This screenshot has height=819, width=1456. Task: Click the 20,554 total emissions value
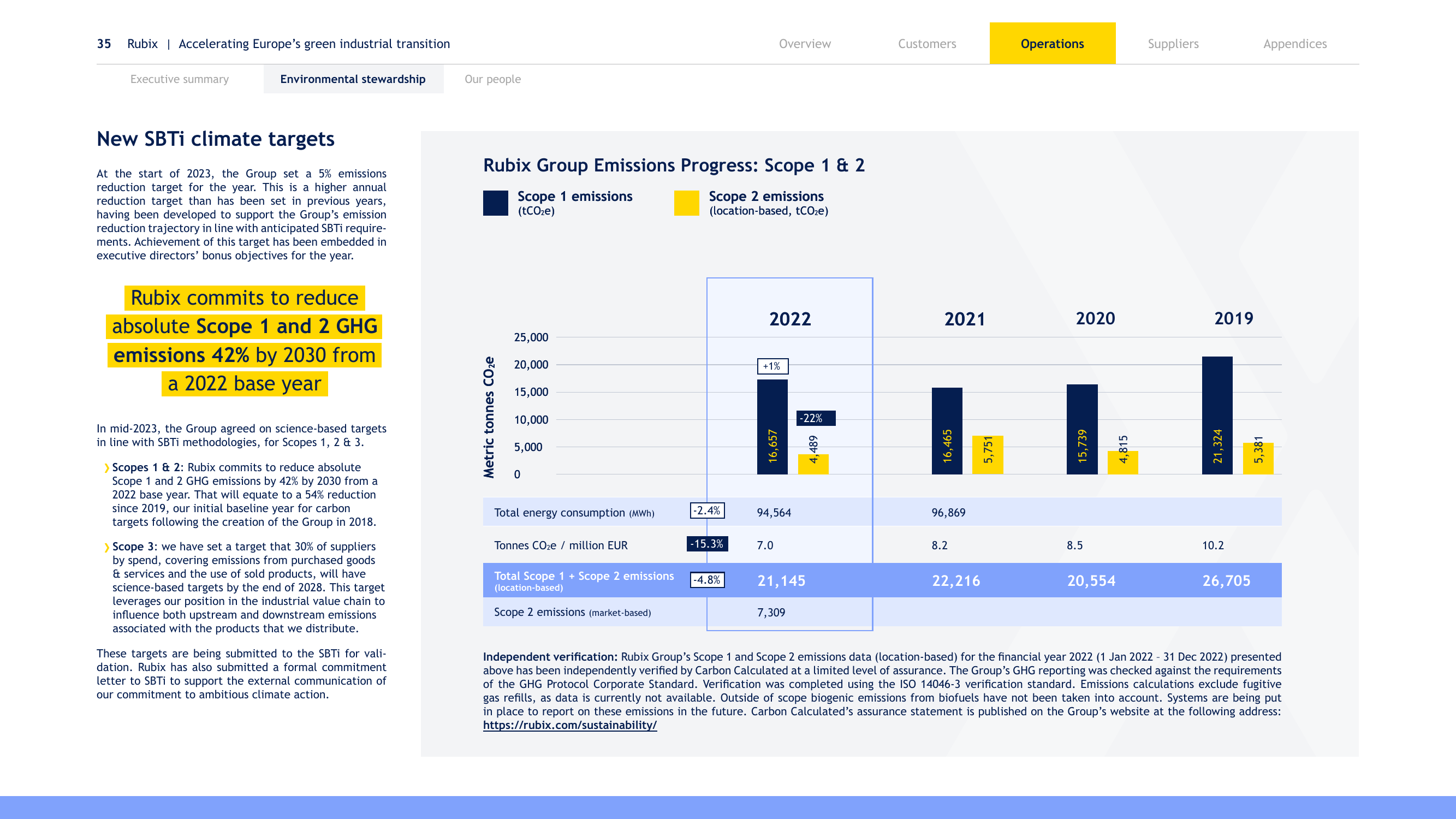tap(1091, 580)
